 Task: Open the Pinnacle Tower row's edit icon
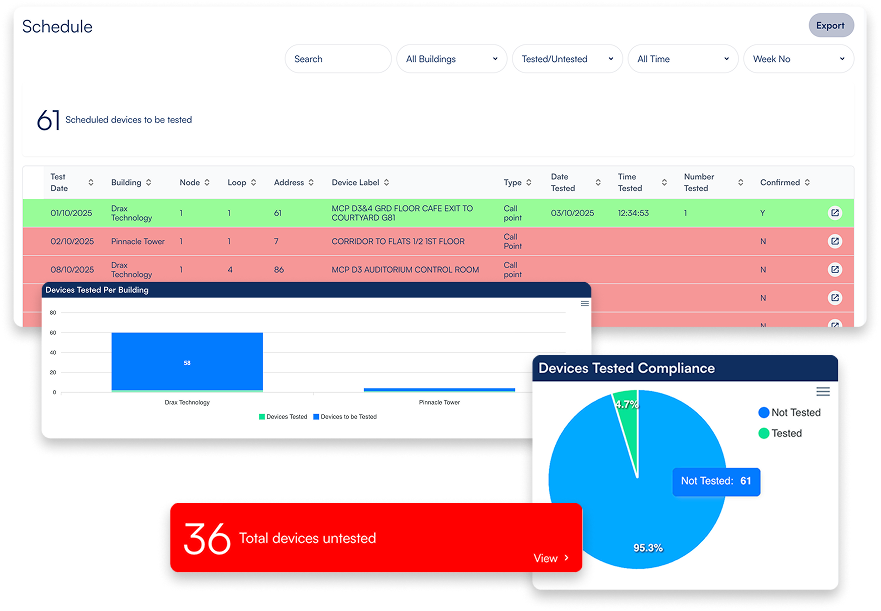coord(835,241)
